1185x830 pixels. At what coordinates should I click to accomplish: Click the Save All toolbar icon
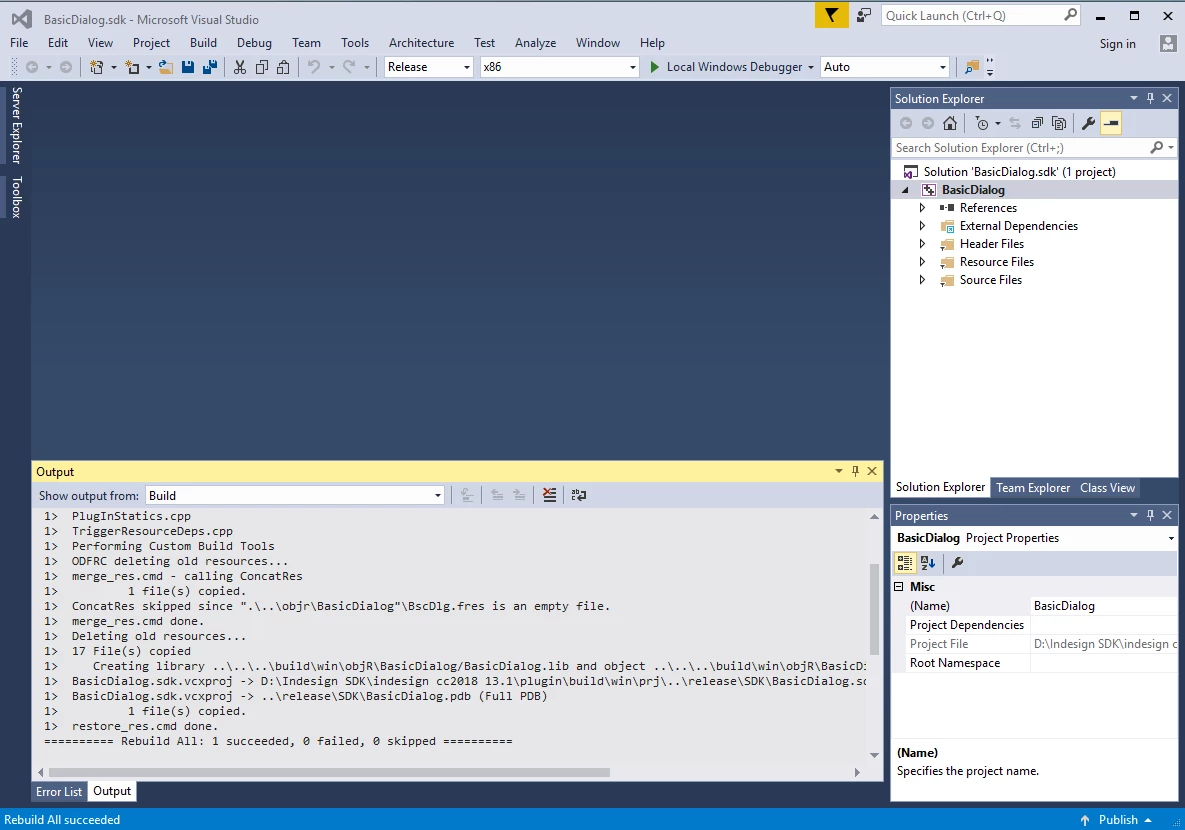pyautogui.click(x=209, y=67)
